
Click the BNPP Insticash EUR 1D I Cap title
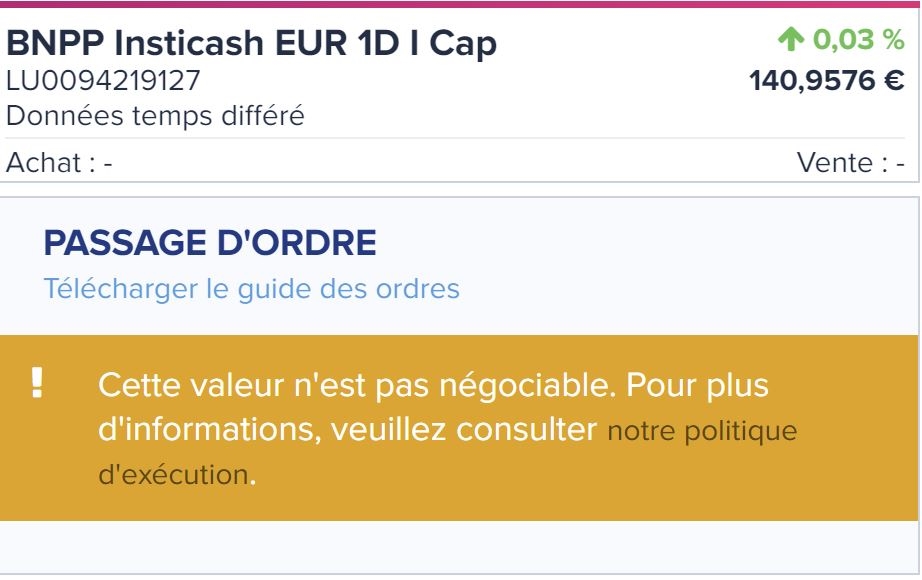252,44
